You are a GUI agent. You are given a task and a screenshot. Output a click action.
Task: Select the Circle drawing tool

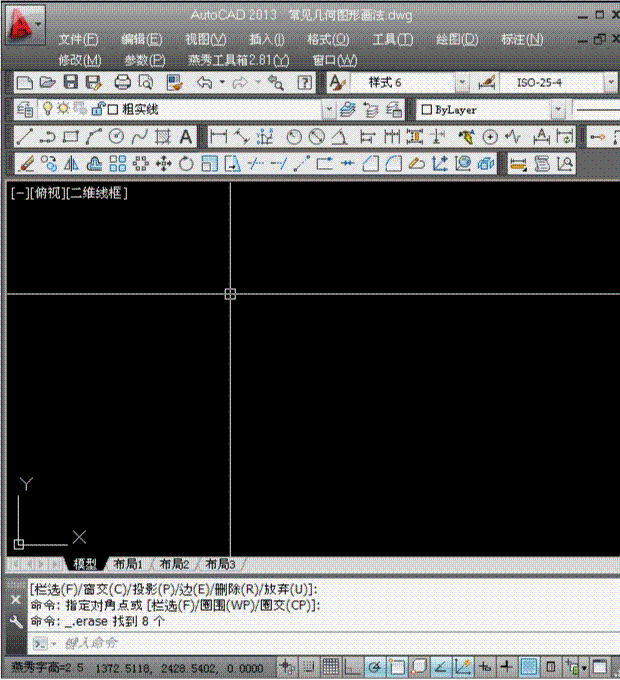coord(116,137)
